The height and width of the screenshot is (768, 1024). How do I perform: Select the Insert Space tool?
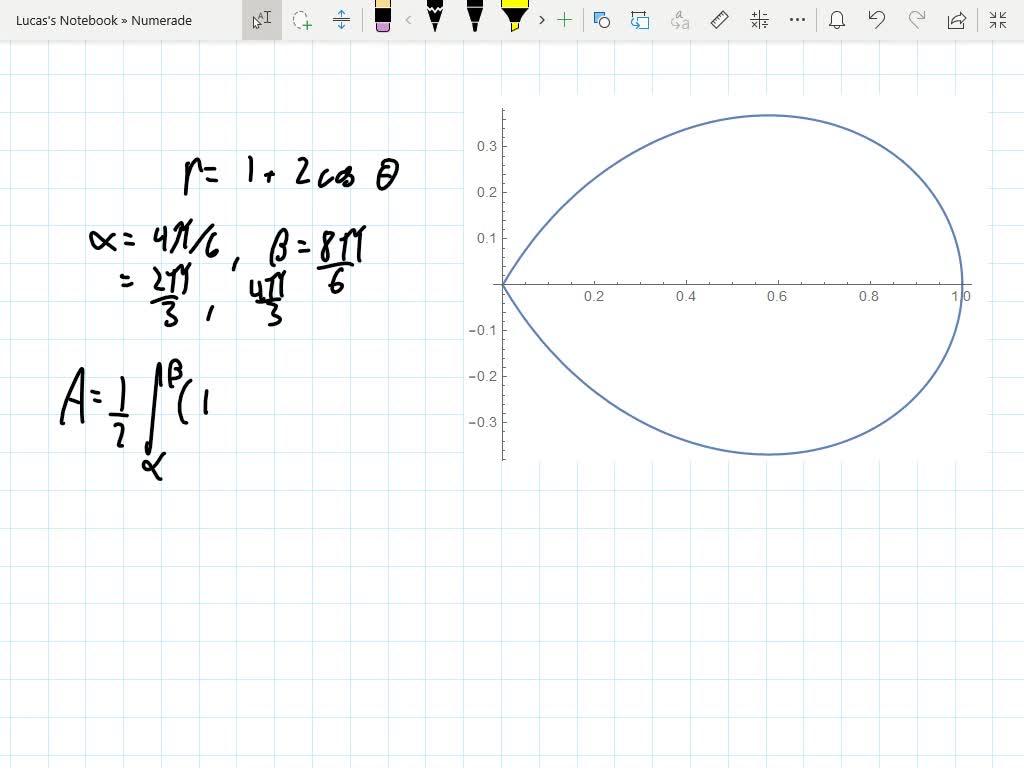click(341, 20)
